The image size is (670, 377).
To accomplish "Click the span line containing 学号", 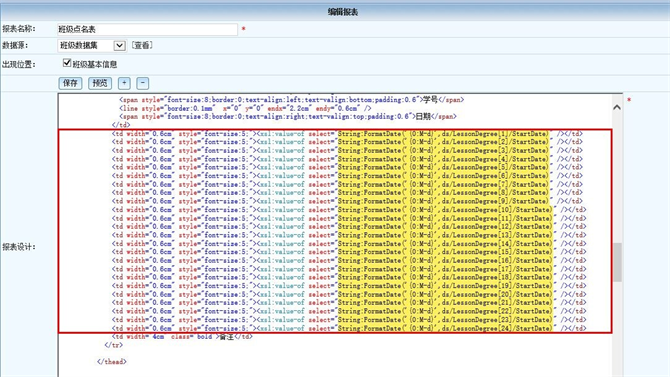I will 291,100.
